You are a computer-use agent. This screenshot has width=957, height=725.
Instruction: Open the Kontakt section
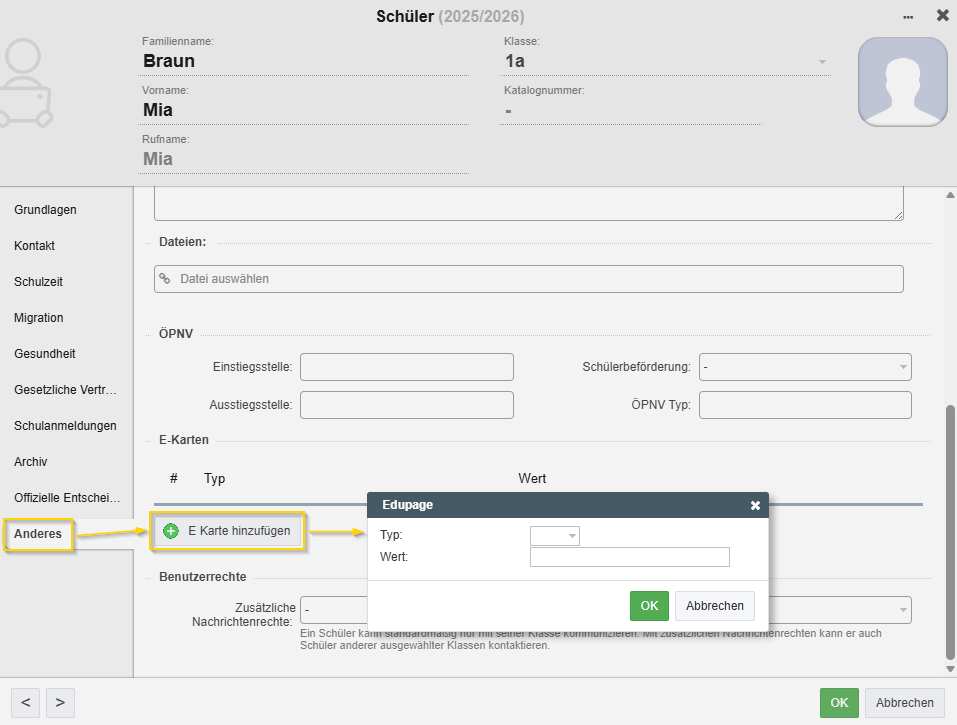tap(35, 246)
